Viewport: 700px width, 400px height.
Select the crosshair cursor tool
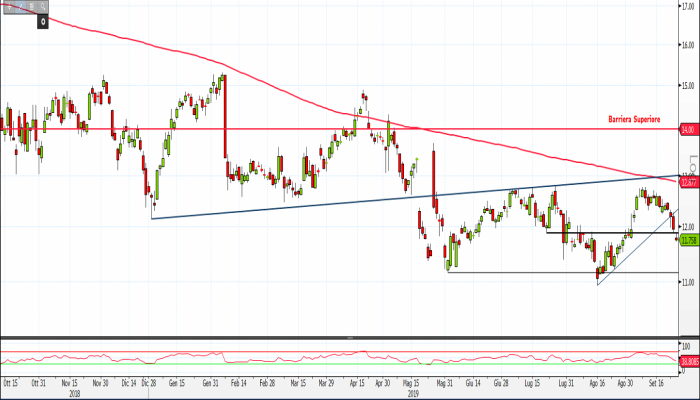tap(7, 5)
